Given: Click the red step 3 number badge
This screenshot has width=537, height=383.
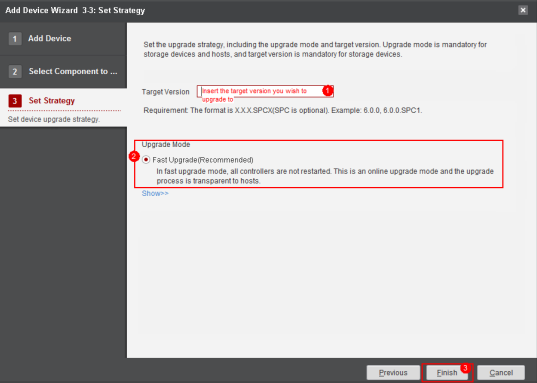Looking at the screenshot, I should click(x=15, y=101).
